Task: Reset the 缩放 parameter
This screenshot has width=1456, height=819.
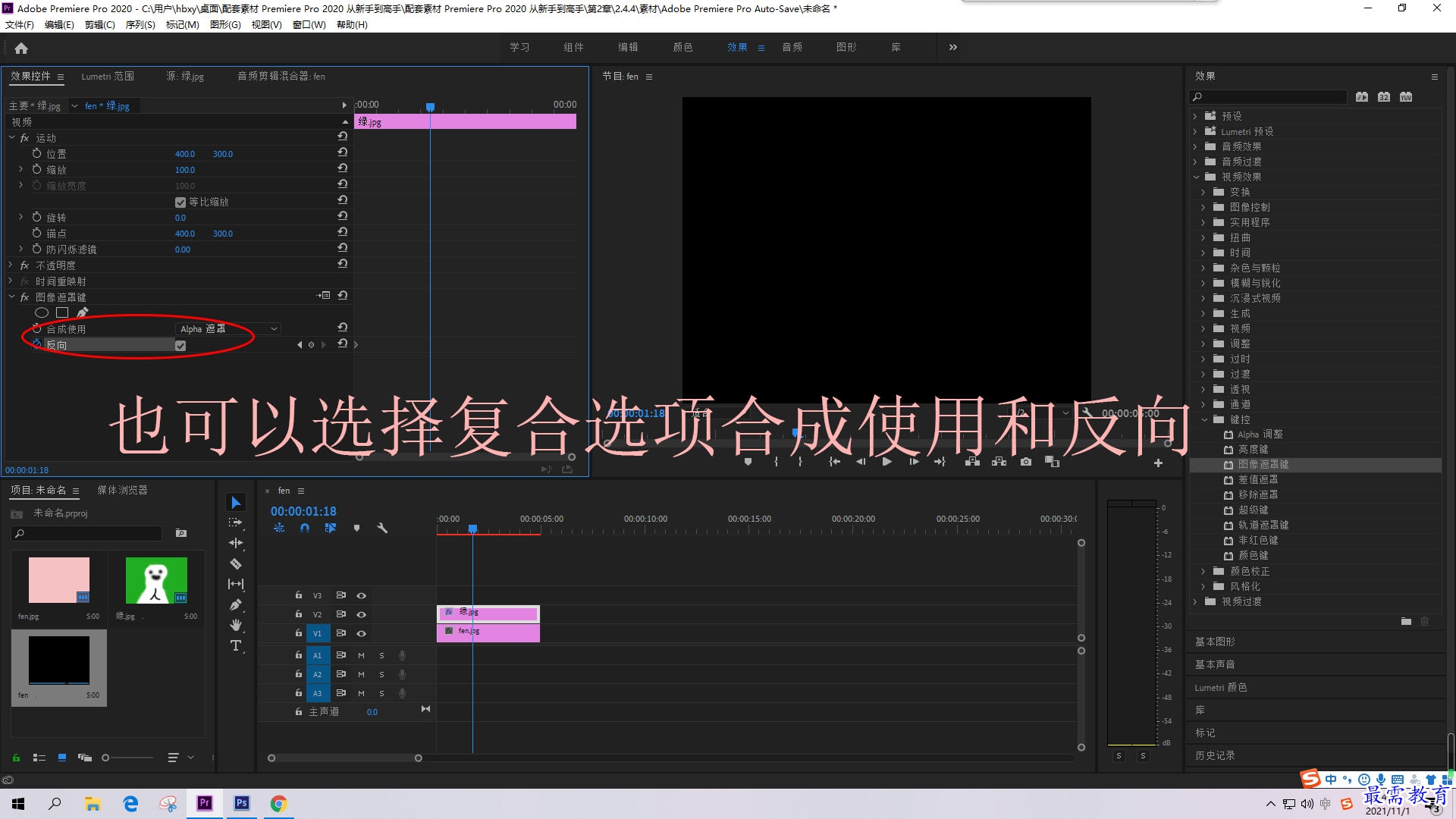Action: click(343, 168)
